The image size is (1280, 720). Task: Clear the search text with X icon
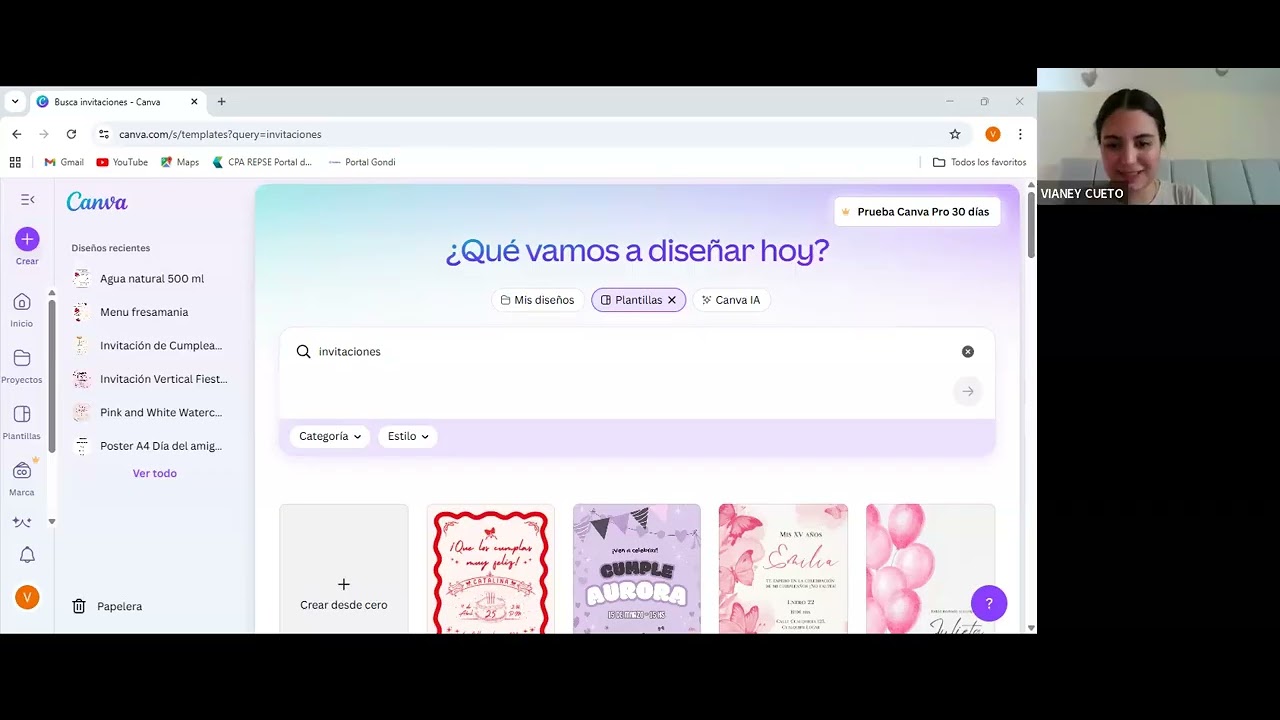pos(967,351)
